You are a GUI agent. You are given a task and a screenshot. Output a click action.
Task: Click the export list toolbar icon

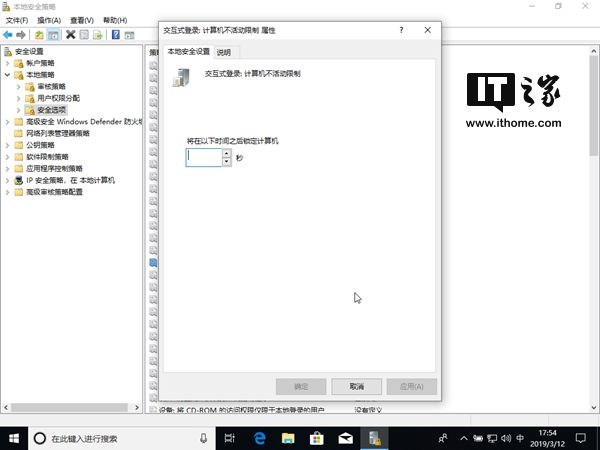[98, 35]
